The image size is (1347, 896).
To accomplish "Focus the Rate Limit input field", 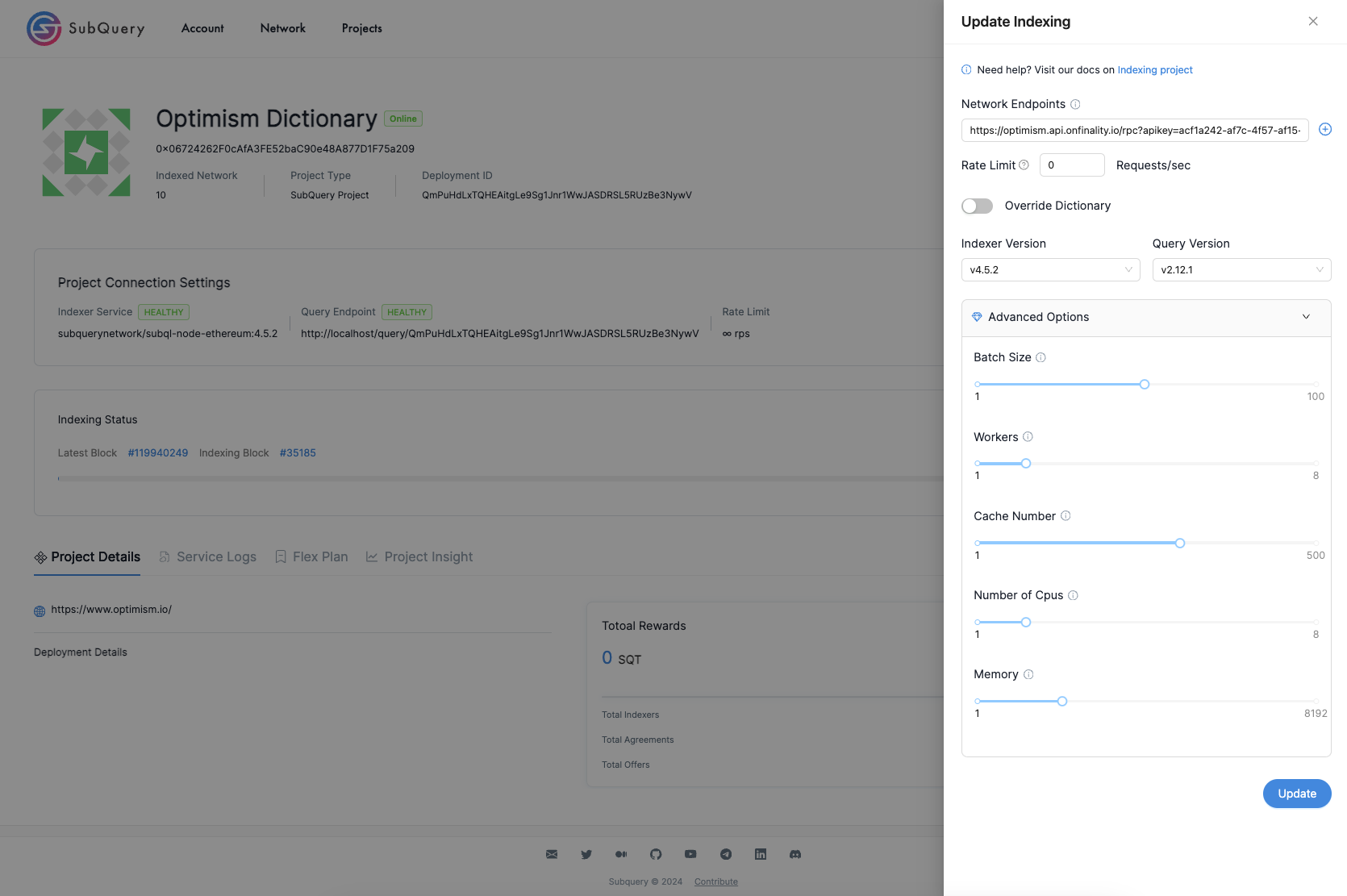I will click(1072, 165).
